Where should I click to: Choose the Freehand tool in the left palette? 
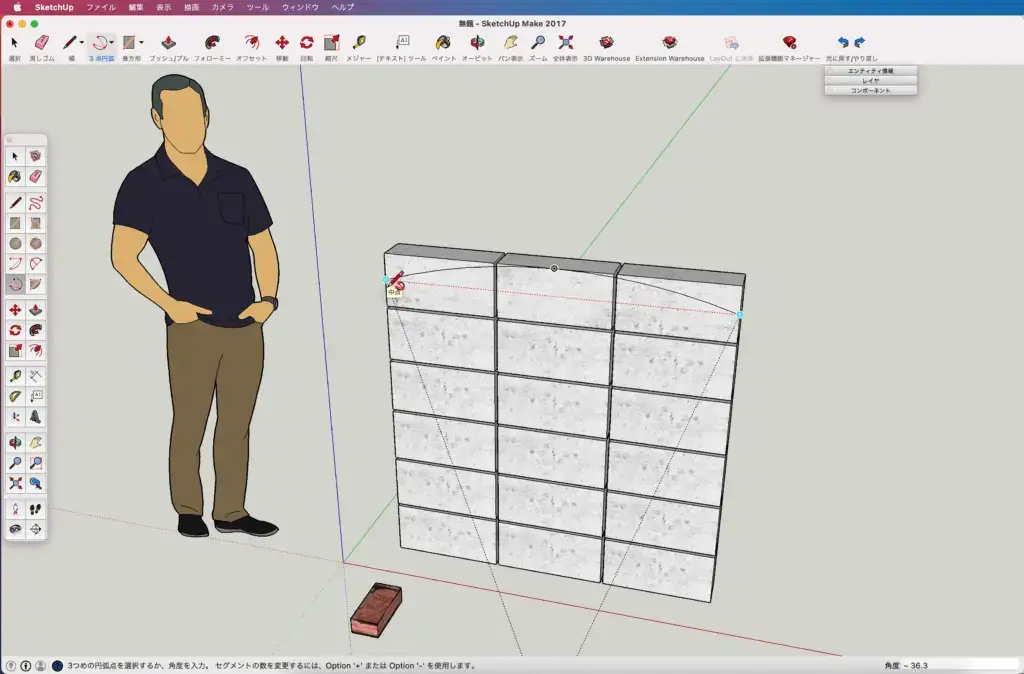(x=35, y=202)
